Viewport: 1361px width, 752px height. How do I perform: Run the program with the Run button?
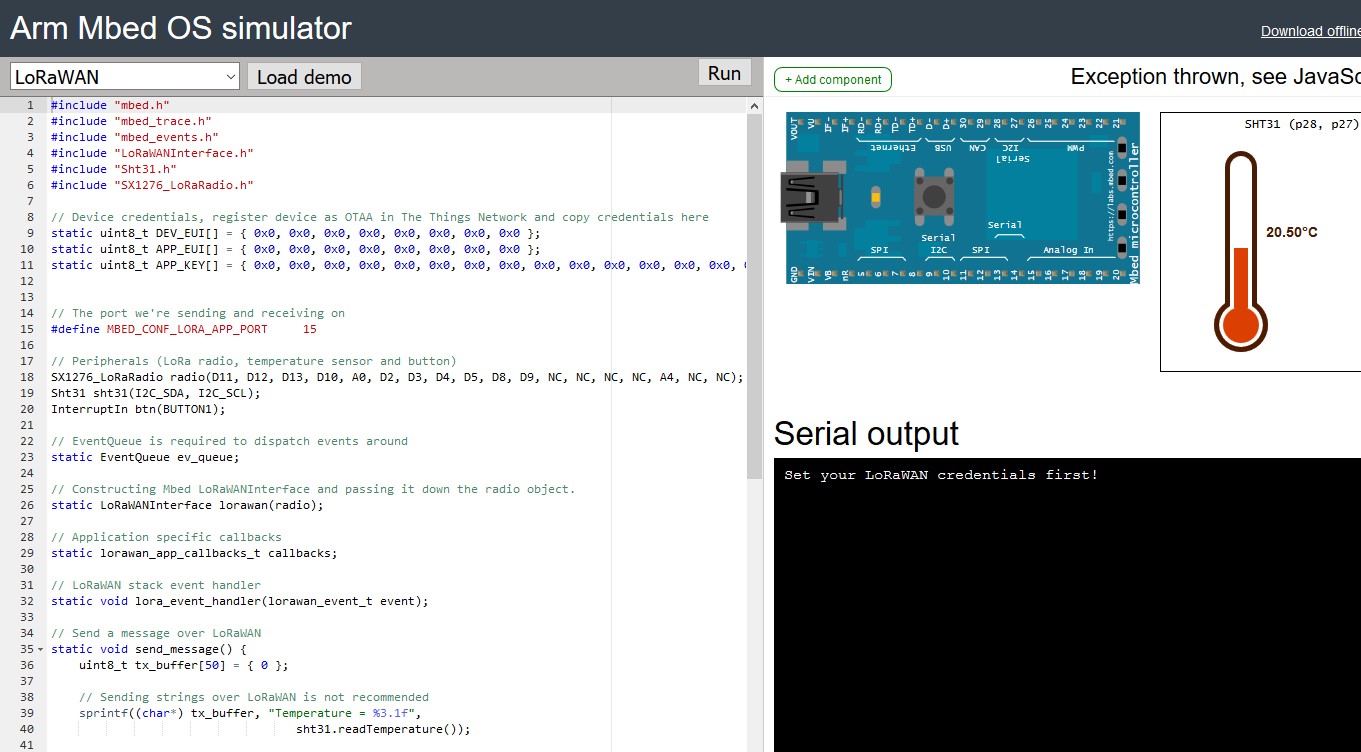pyautogui.click(x=724, y=73)
